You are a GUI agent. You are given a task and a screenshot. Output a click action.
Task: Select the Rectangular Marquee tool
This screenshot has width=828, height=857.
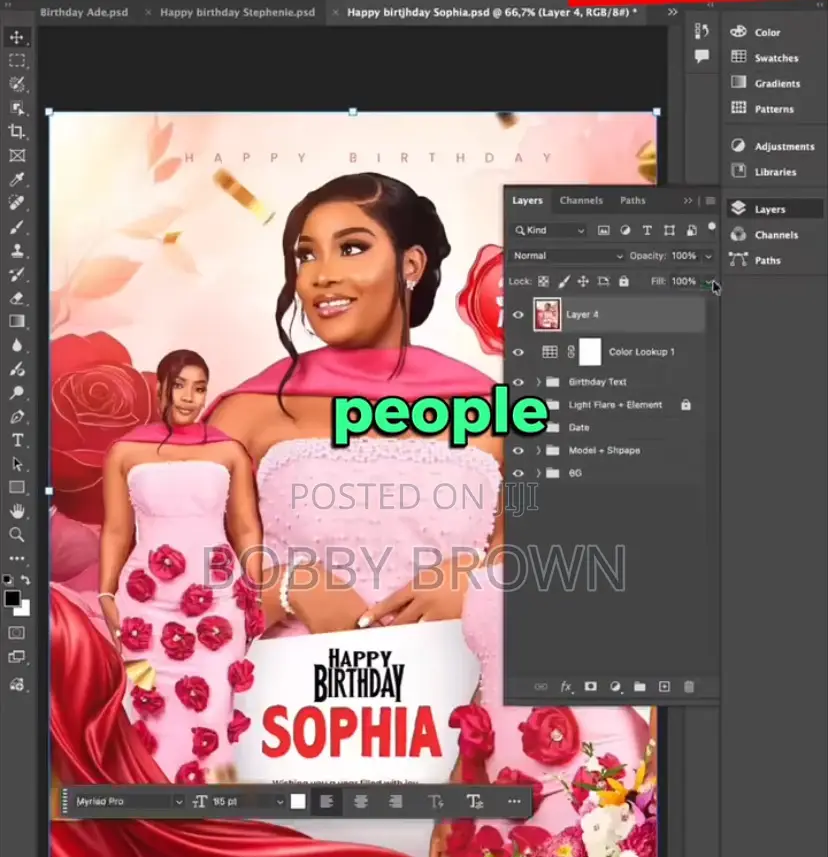[17, 61]
